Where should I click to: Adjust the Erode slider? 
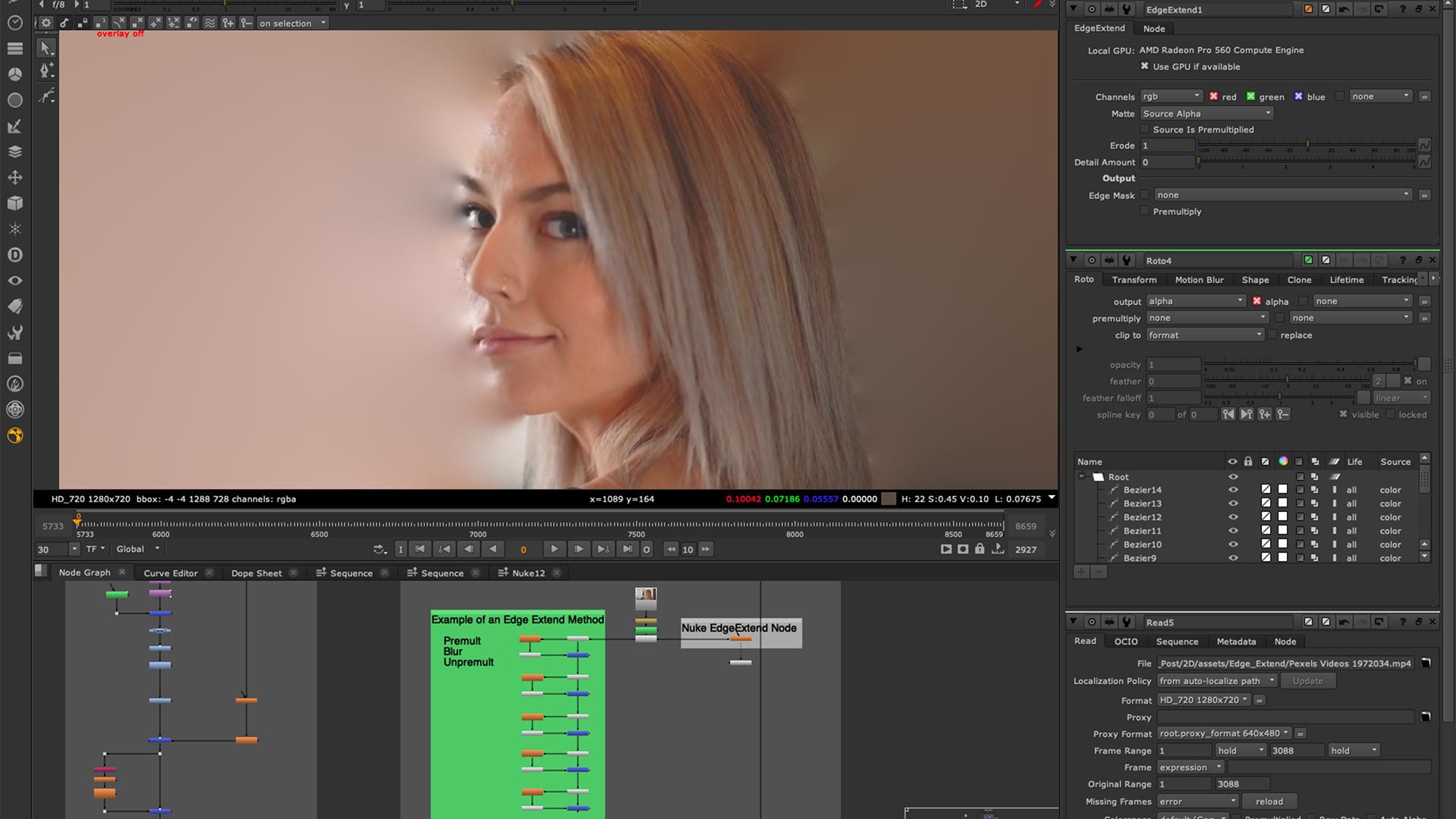point(1307,145)
